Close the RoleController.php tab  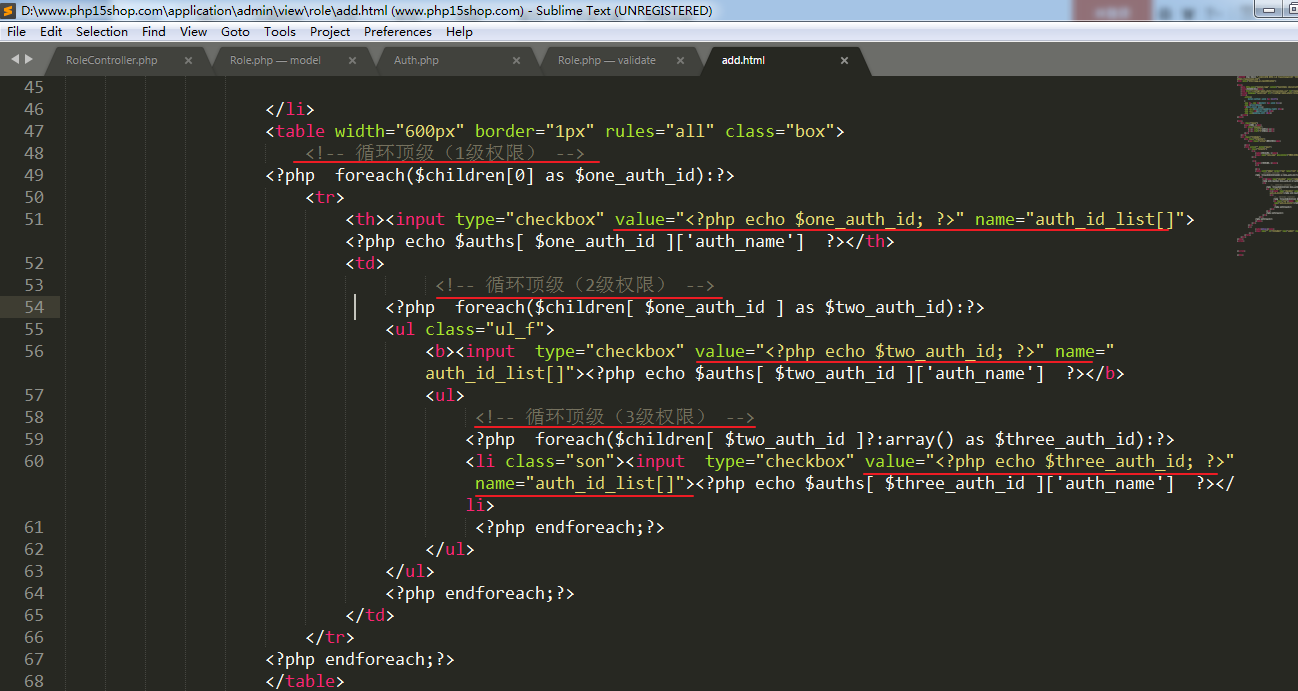tap(188, 60)
